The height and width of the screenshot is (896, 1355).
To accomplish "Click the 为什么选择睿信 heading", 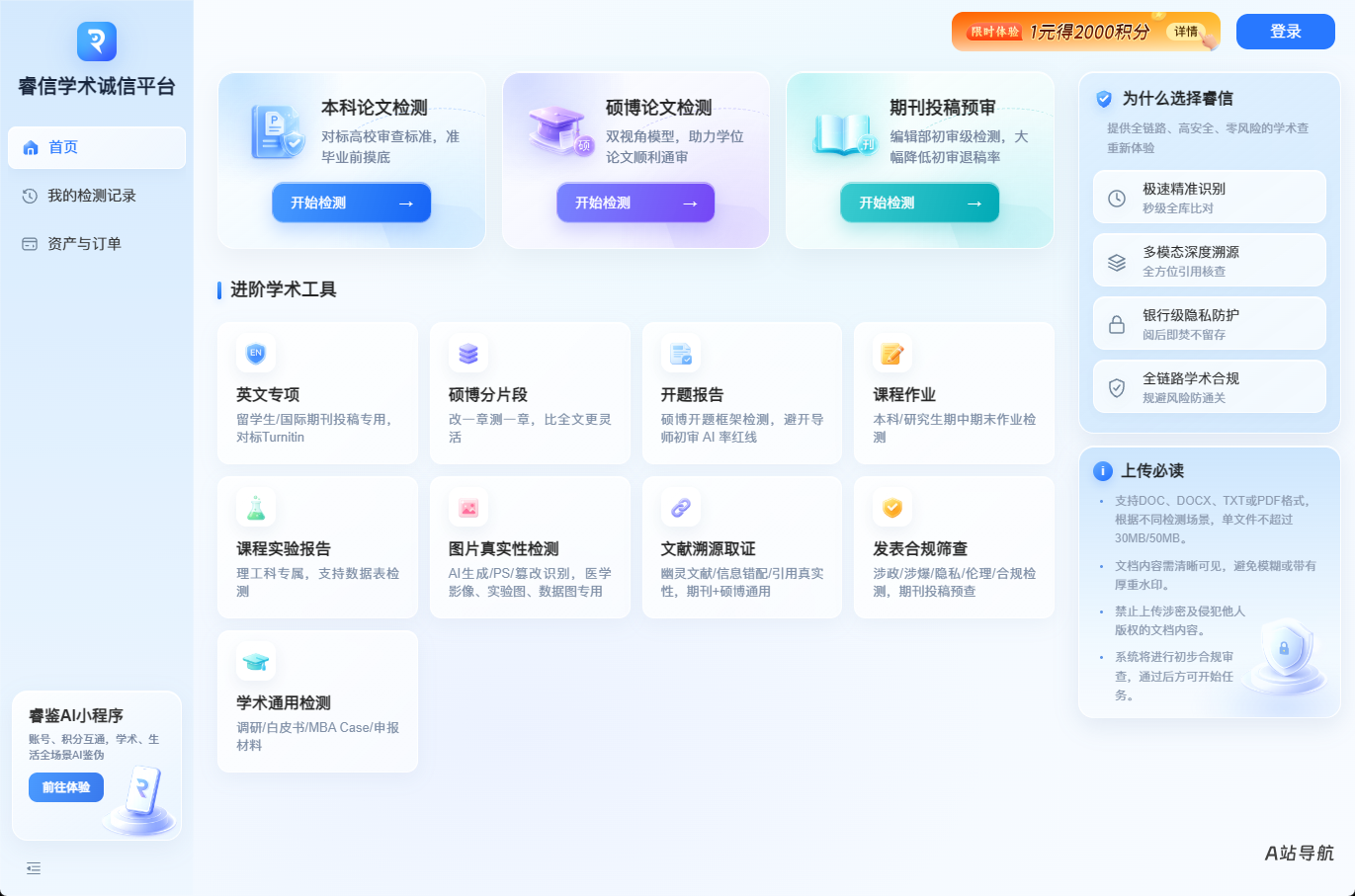I will coord(1177,98).
